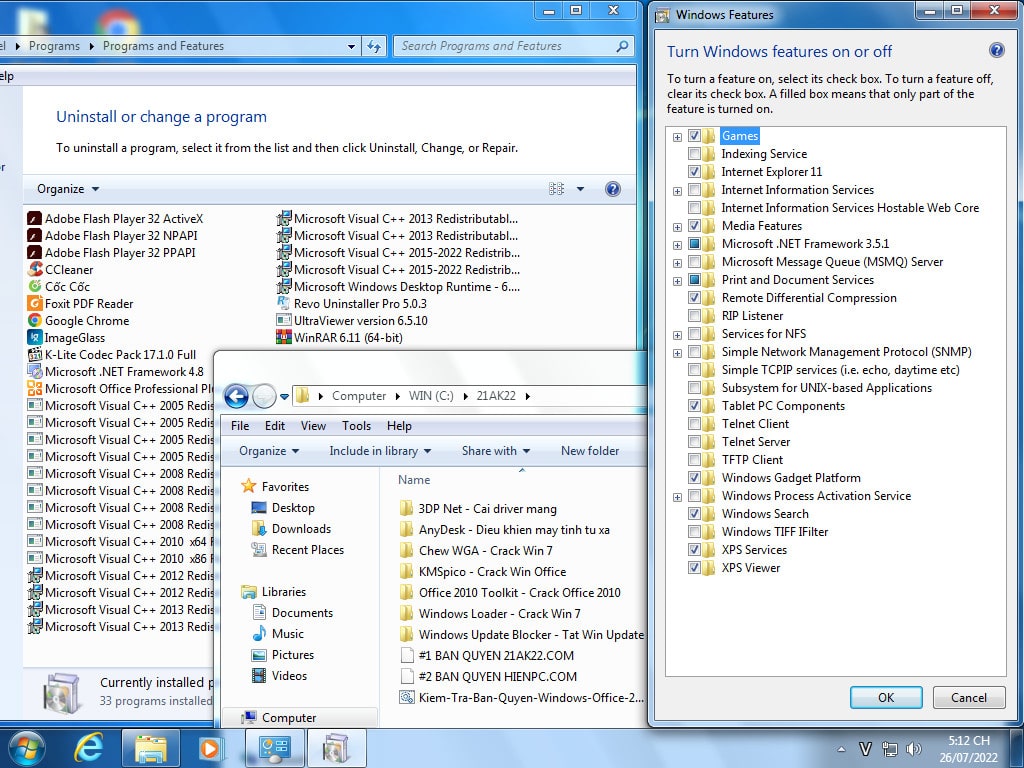Enable the Telnet Client checkbox
The image size is (1024, 768).
click(695, 424)
